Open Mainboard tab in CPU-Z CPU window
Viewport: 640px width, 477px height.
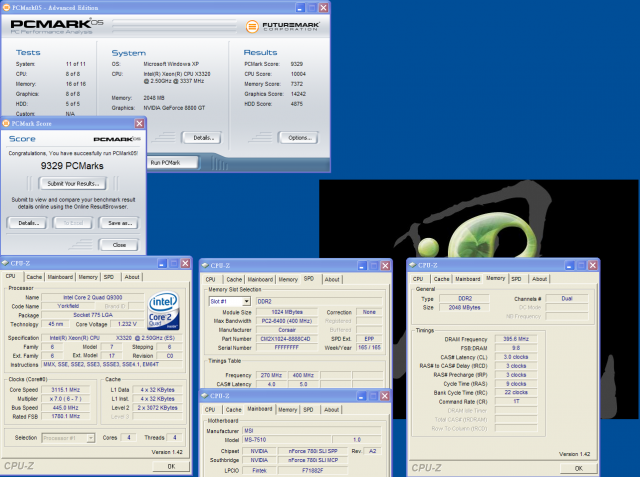tap(60, 277)
